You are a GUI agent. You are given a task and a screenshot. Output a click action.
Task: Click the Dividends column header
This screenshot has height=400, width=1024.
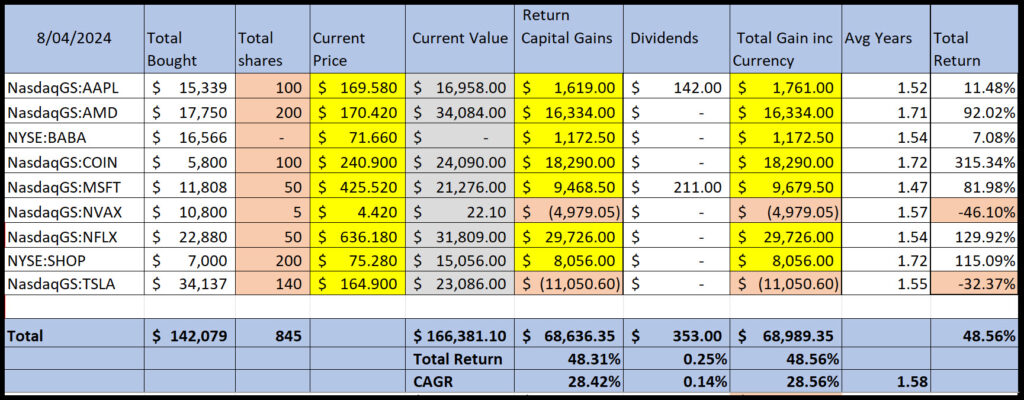click(x=676, y=39)
